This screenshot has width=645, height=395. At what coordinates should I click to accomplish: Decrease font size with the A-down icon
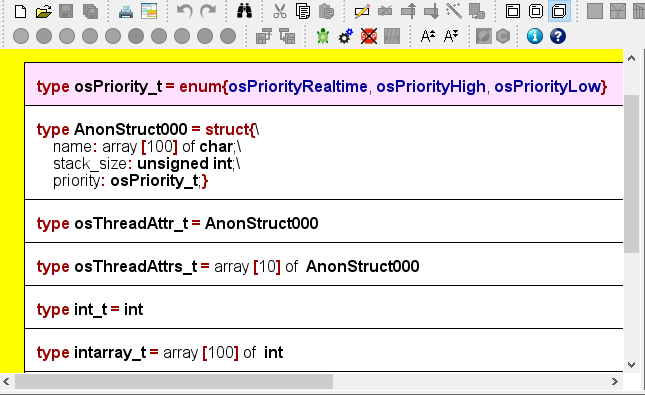[x=451, y=37]
